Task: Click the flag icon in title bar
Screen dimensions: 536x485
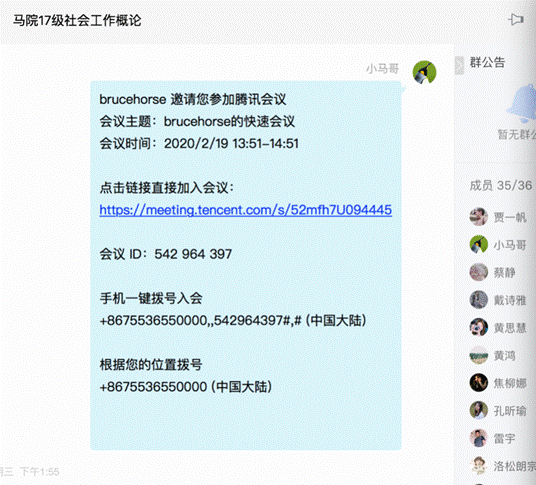Action: tap(516, 19)
